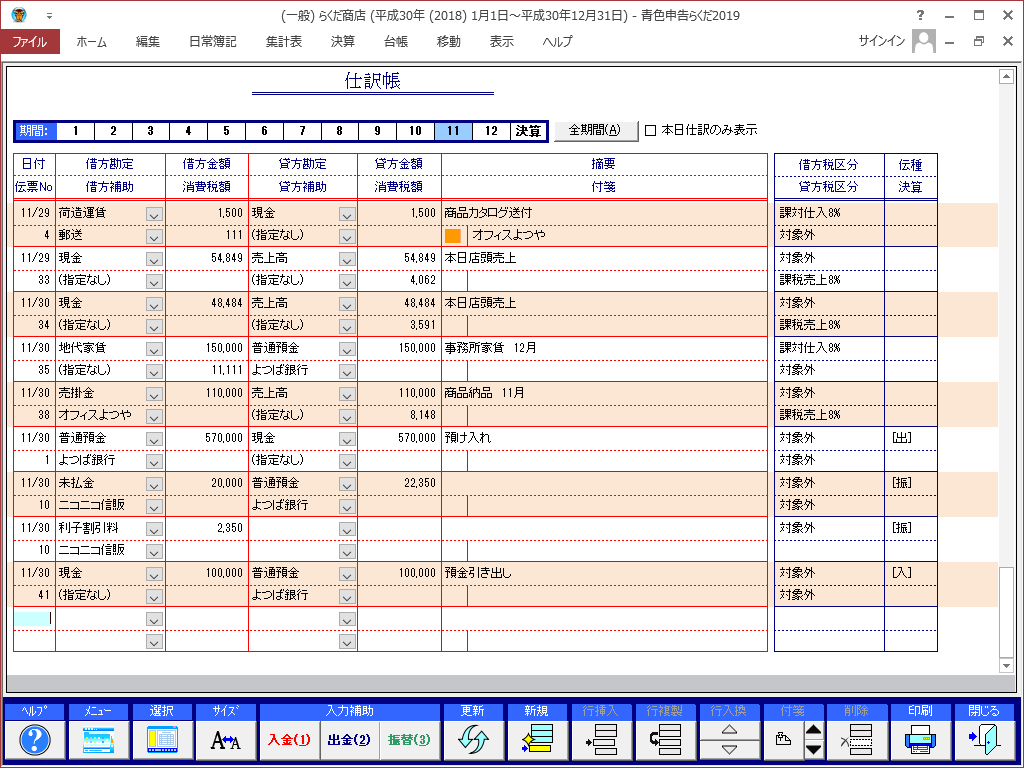Click the 商品カタログ送付 description cell
This screenshot has height=768, width=1024.
coord(604,214)
